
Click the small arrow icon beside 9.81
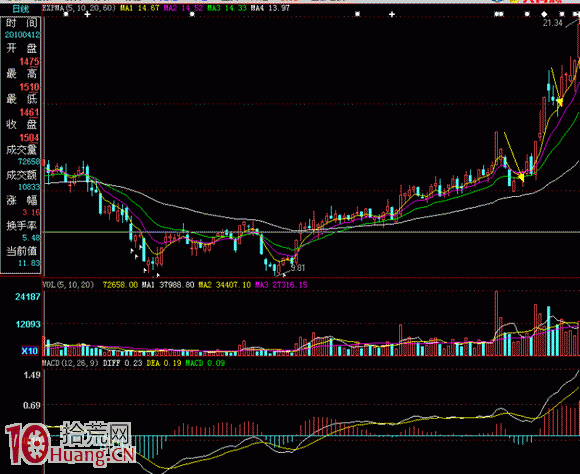(283, 275)
